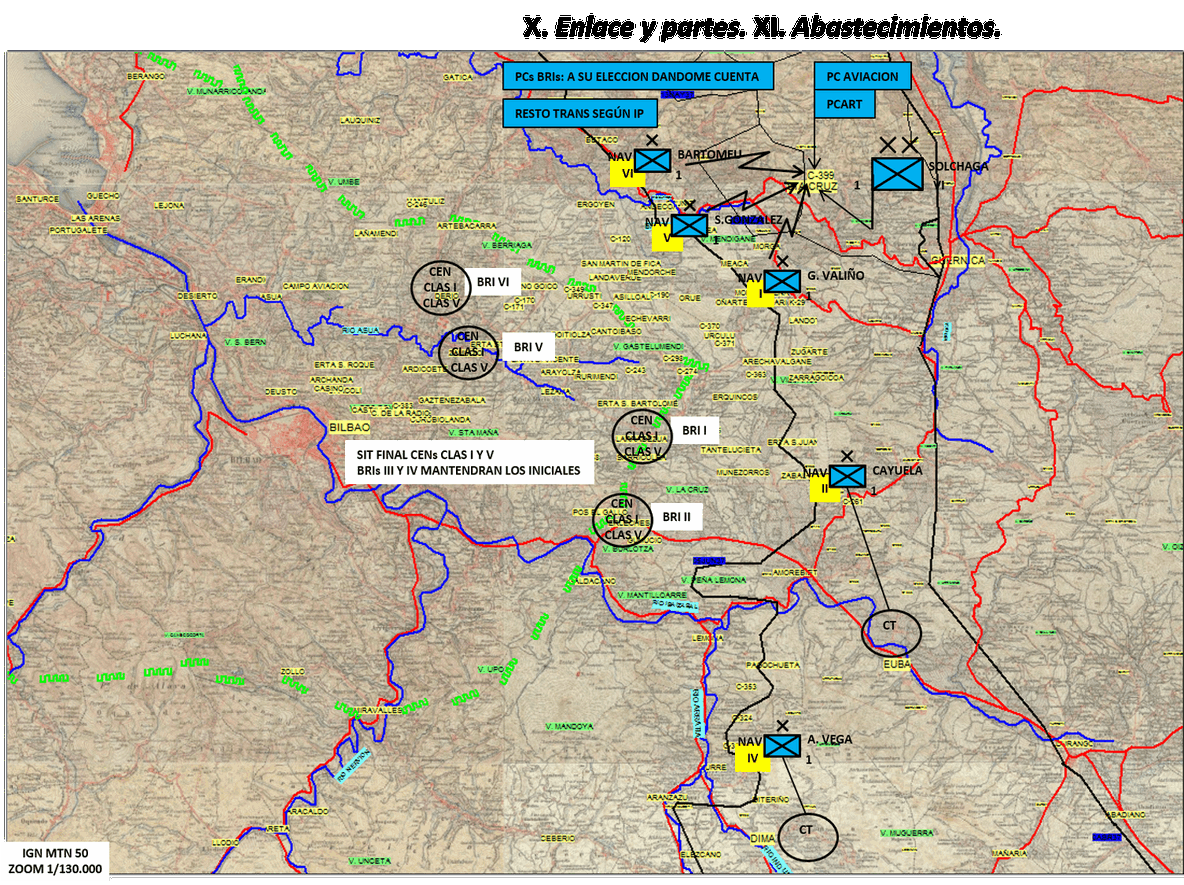This screenshot has height=885, width=1184.
Task: Click the 'CAYUELA' name label
Action: click(x=897, y=470)
